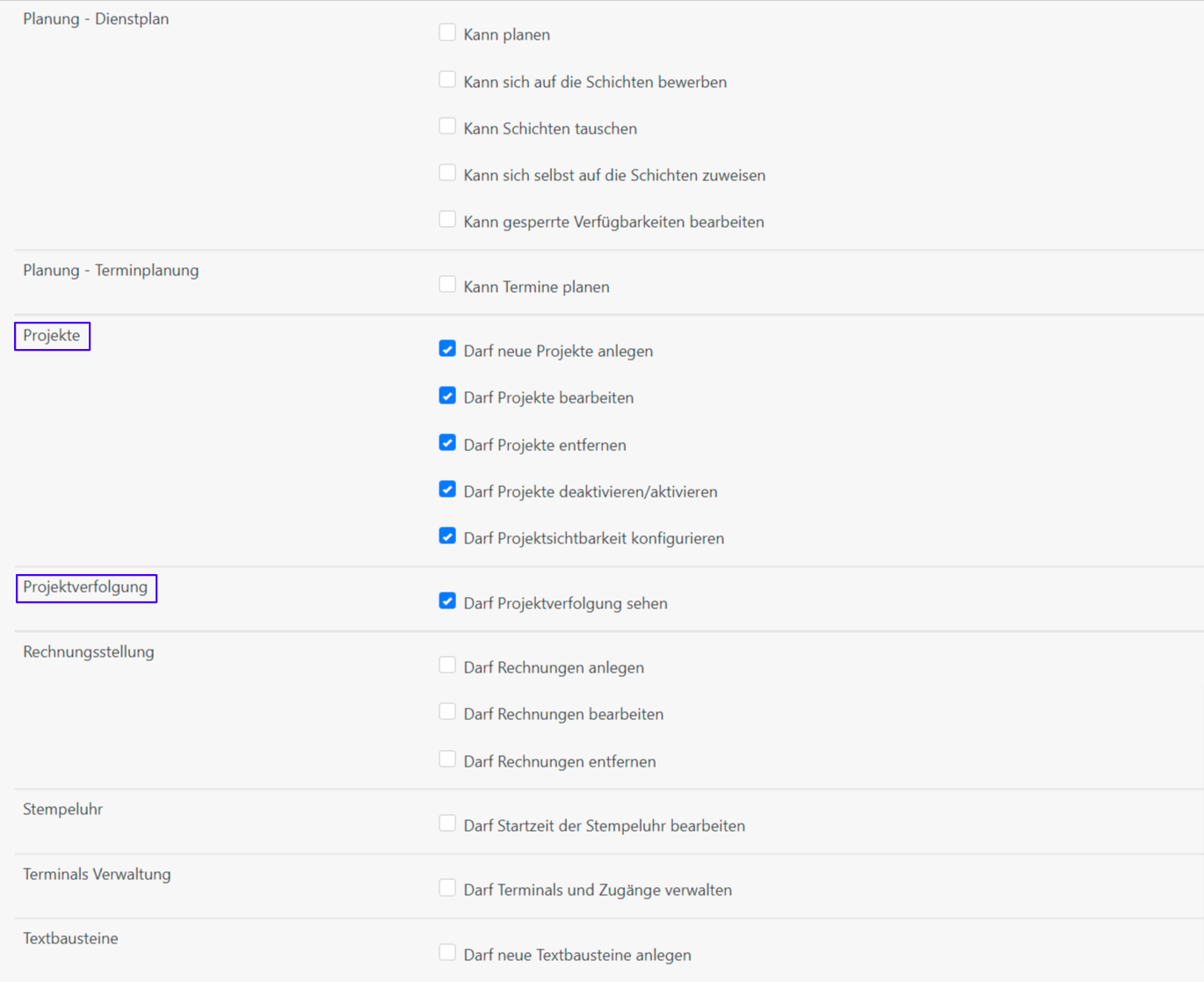The height and width of the screenshot is (982, 1204).
Task: Disable 'Darf Projektsichtbarkeit konfigurieren'
Action: (447, 536)
